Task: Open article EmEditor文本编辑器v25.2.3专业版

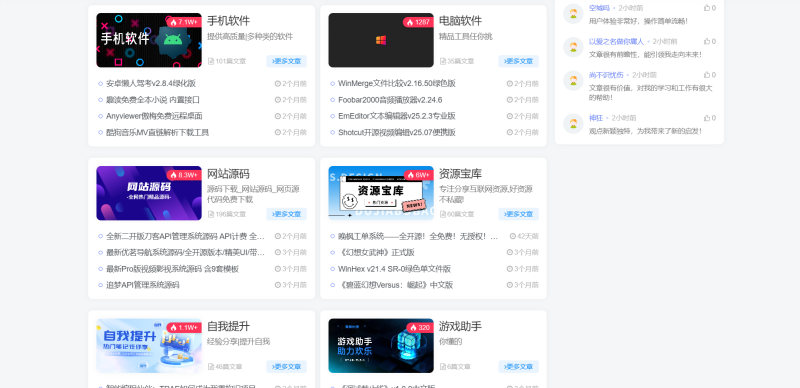Action: point(397,116)
